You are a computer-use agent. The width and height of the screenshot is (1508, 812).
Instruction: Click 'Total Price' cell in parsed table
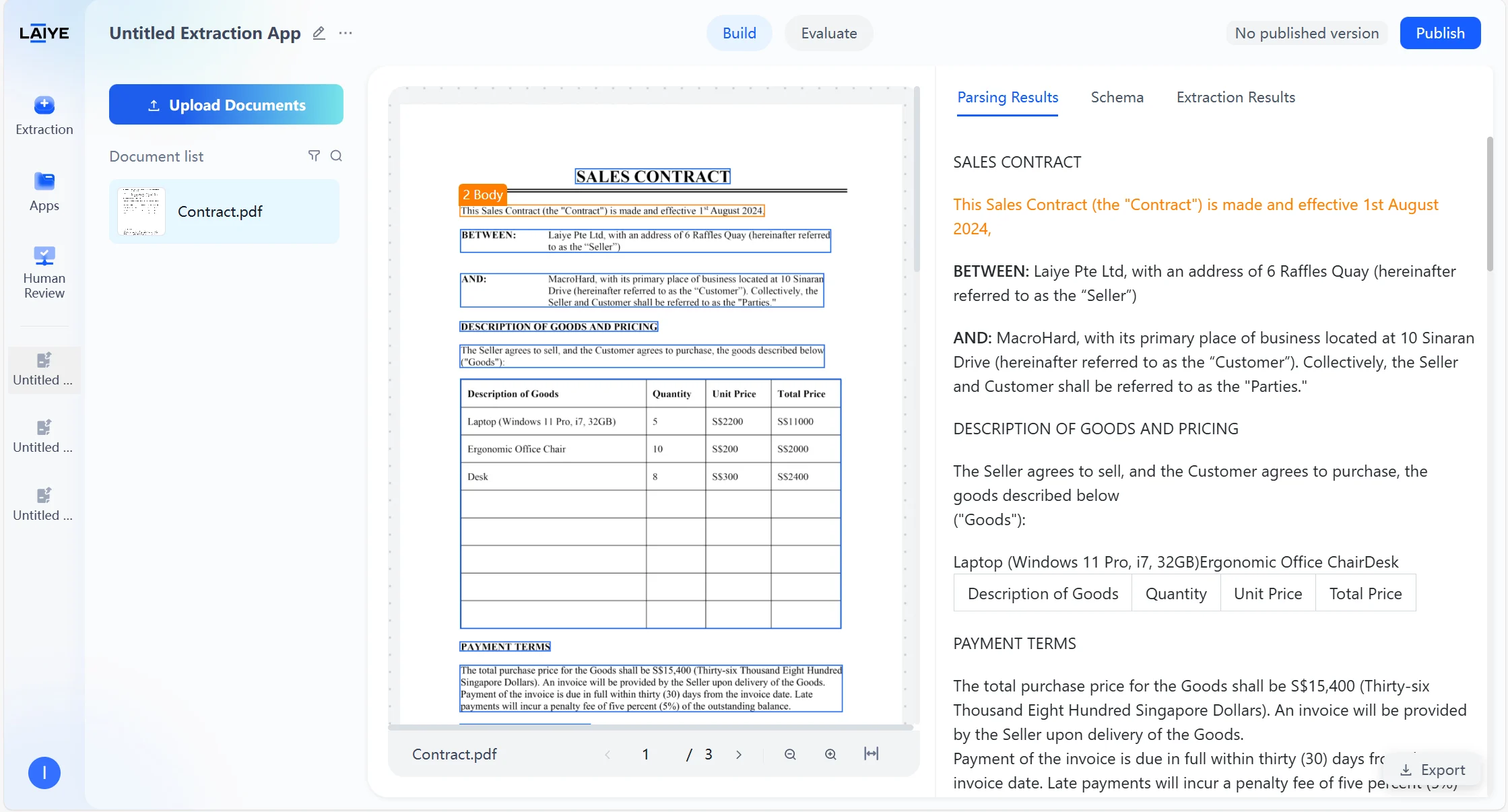(1365, 593)
